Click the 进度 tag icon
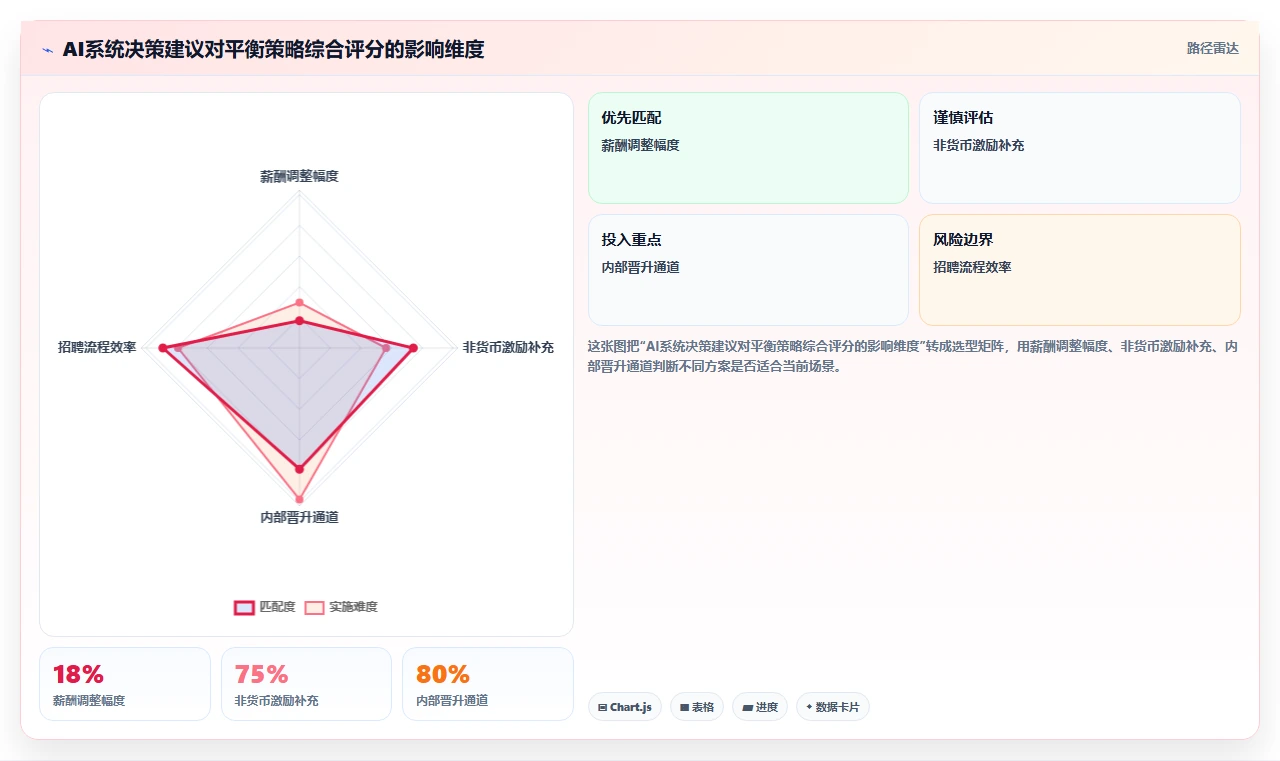The width and height of the screenshot is (1280, 761). (747, 708)
